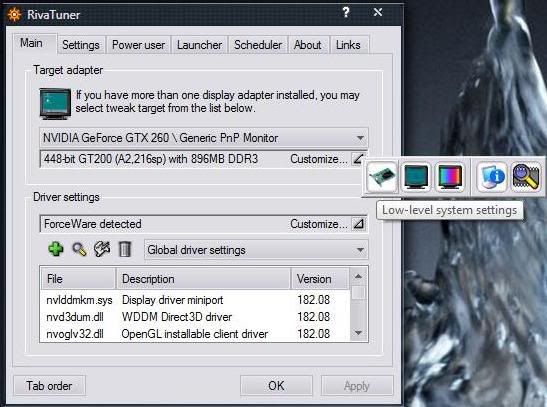Expand Customize arrow next to 448-bit GT200
The width and height of the screenshot is (547, 407).
click(x=358, y=159)
